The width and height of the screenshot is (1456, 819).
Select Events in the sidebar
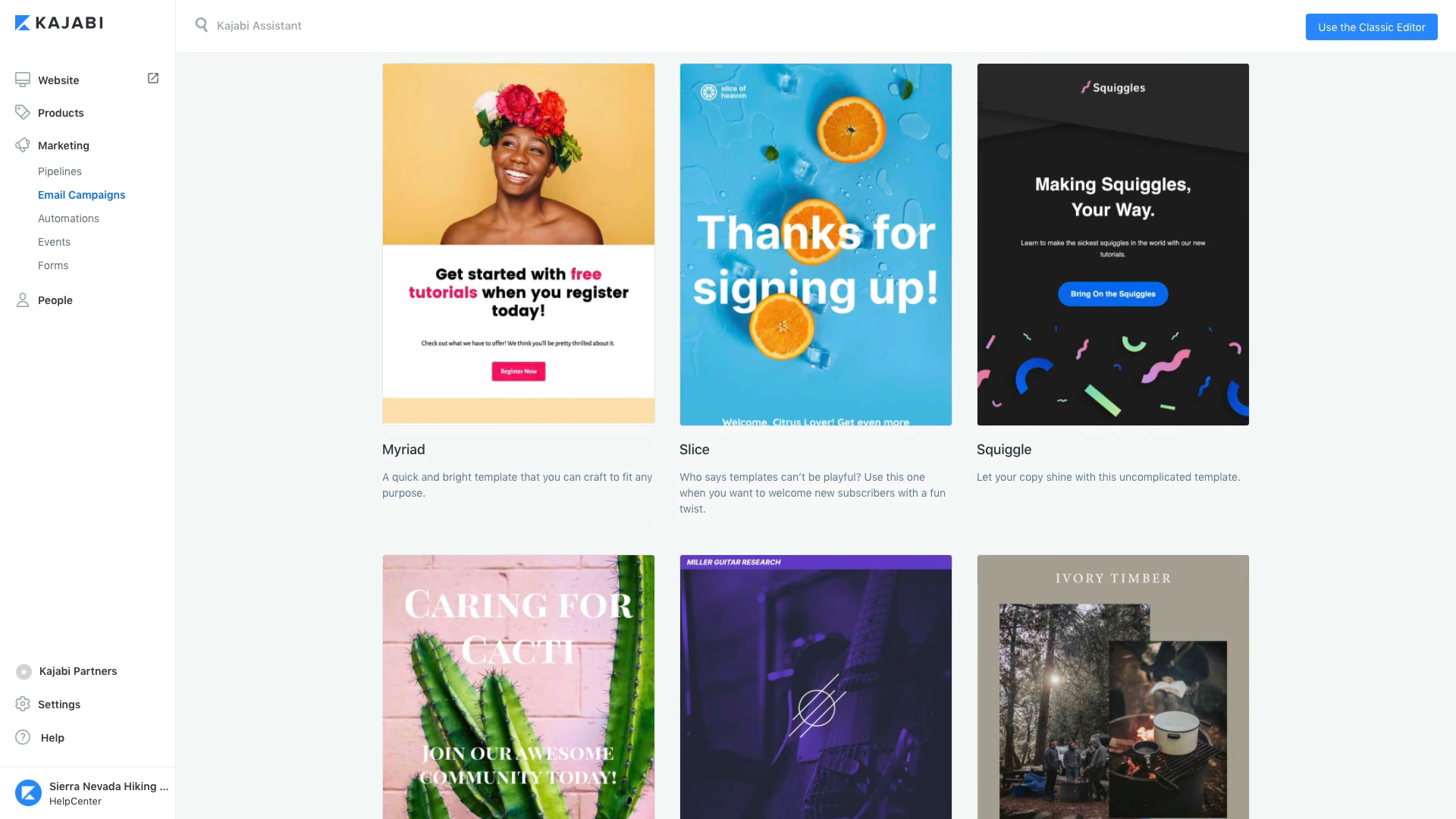click(x=54, y=242)
